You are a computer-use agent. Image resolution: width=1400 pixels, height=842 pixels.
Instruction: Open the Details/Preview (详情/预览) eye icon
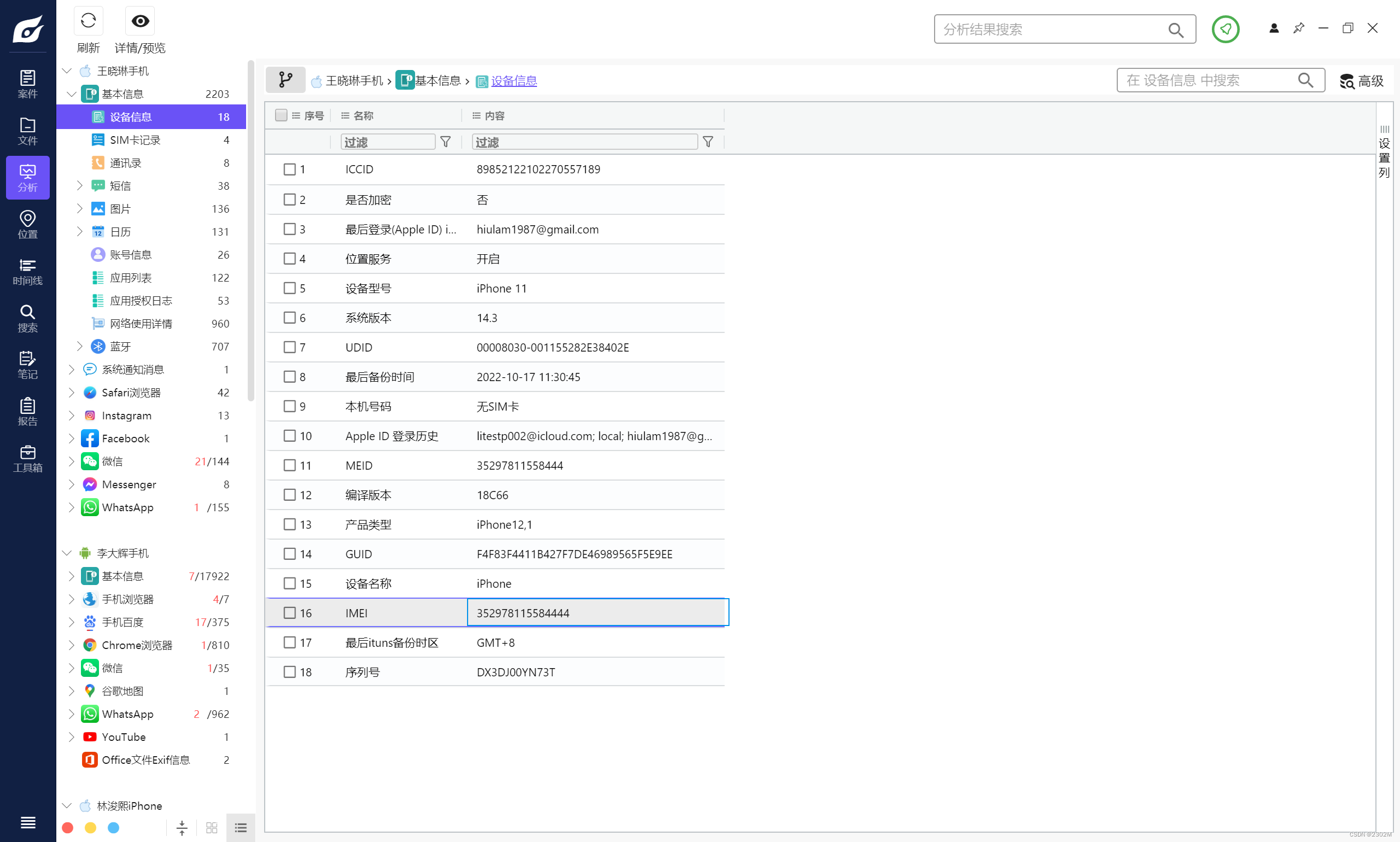pyautogui.click(x=139, y=21)
